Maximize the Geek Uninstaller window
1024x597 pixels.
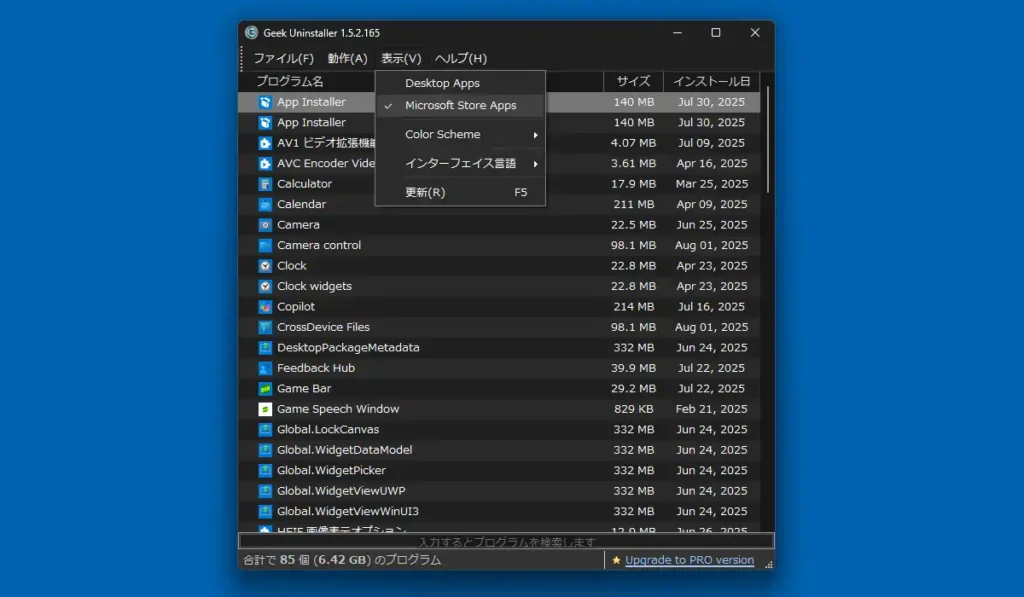pos(716,33)
